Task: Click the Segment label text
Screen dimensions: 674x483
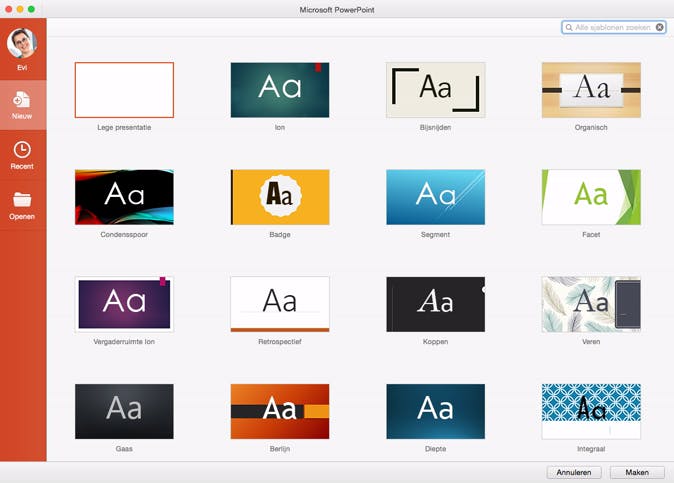Action: (435, 235)
